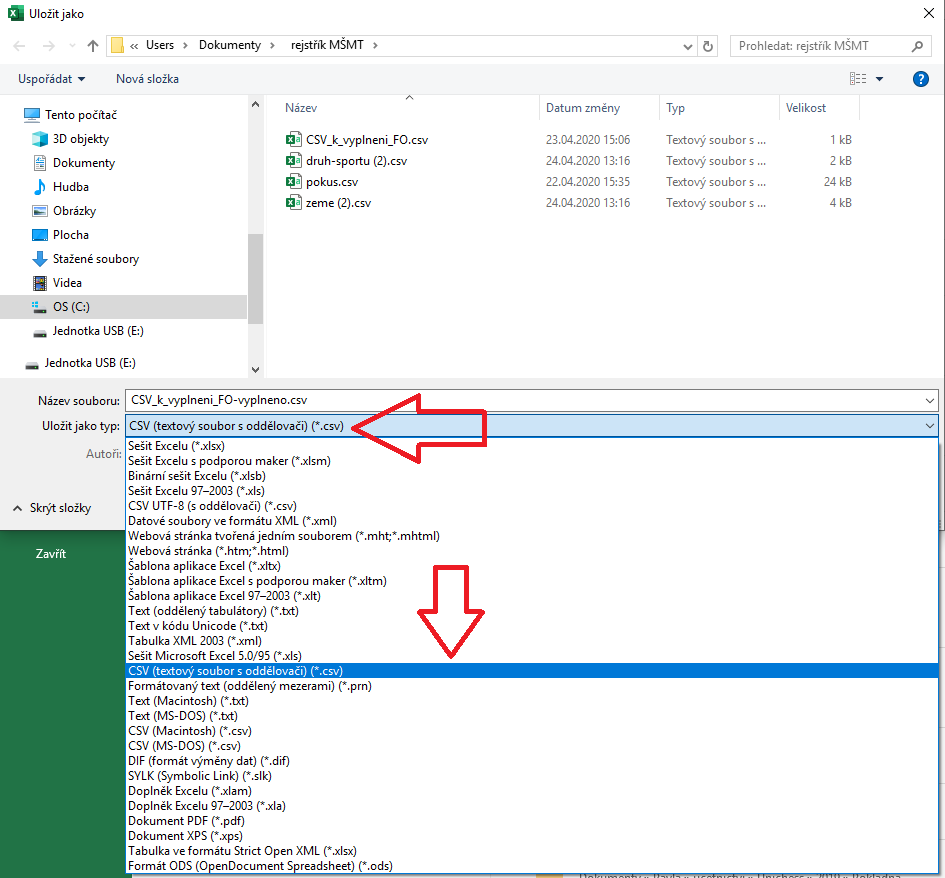Choose Sešit Excelu s podporou maker
This screenshot has height=878, width=945.
click(x=532, y=461)
